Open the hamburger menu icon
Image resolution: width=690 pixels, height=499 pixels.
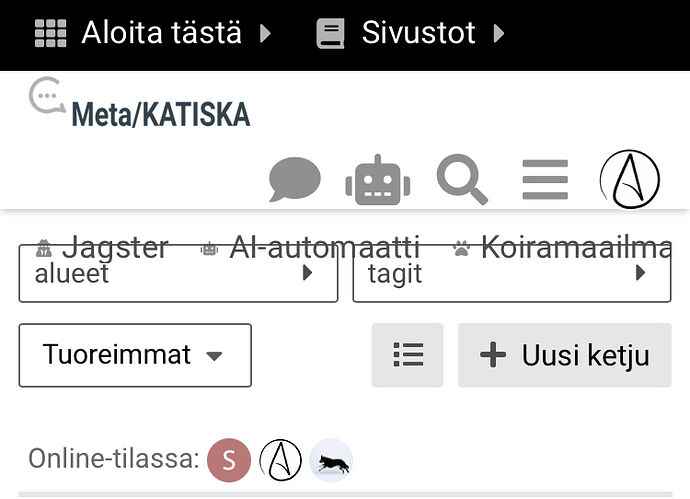[545, 180]
